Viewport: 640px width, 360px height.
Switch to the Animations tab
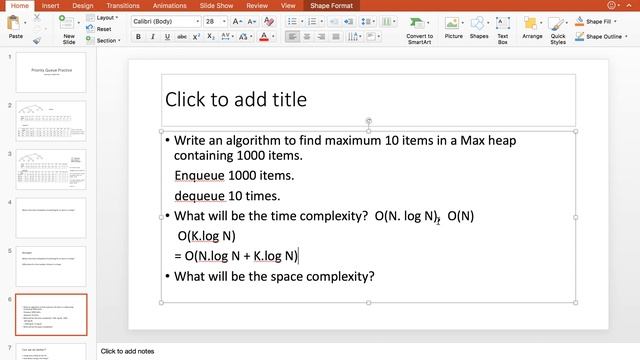click(x=169, y=6)
